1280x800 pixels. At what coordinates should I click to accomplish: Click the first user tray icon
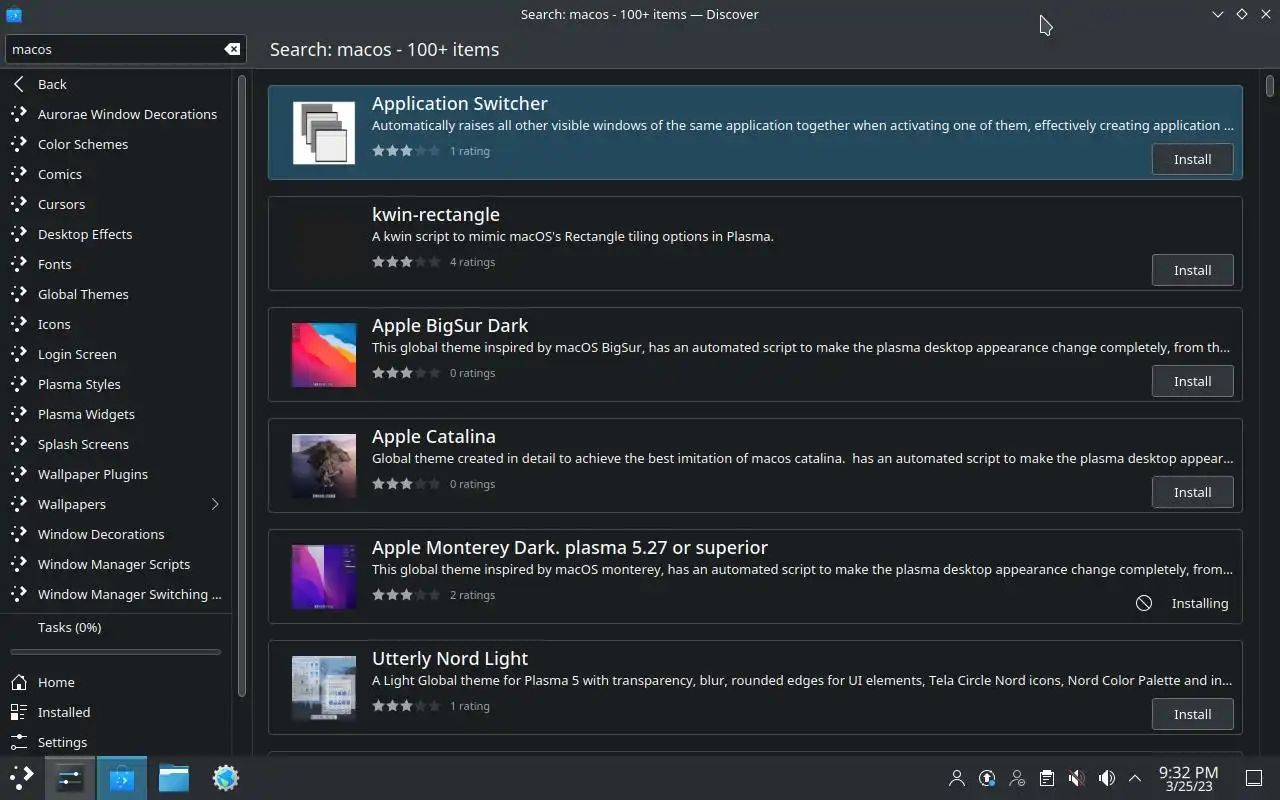coord(957,778)
